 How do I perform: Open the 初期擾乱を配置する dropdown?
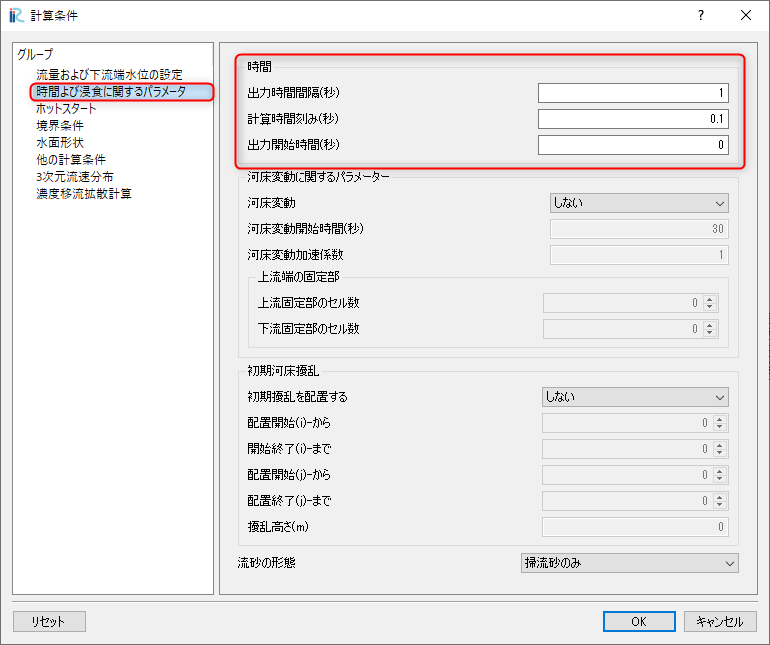pyautogui.click(x=634, y=397)
